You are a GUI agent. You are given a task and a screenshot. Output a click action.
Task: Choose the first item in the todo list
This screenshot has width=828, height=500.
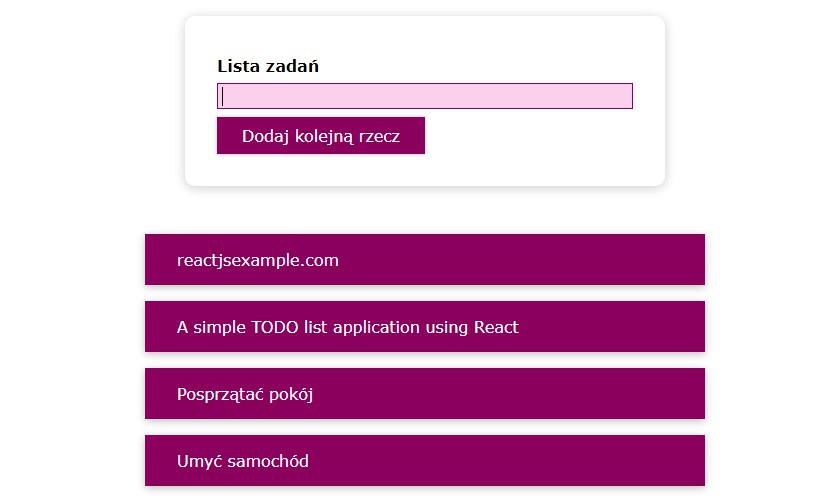pos(424,260)
